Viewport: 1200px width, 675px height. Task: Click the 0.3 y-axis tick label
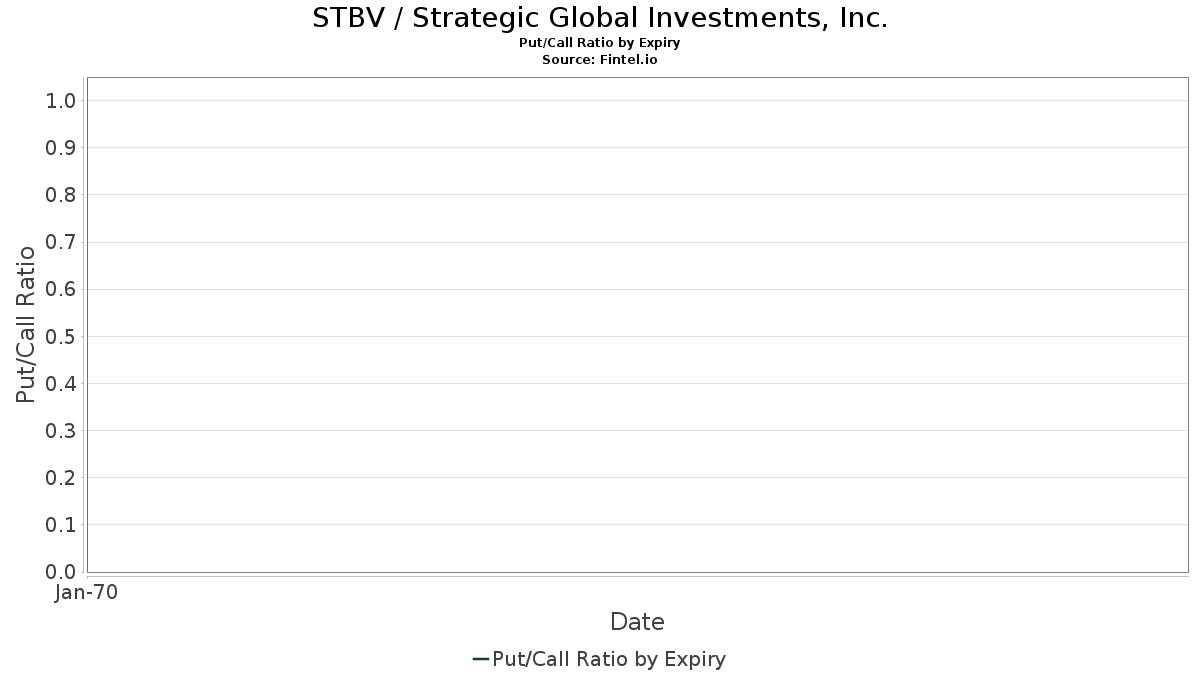(x=61, y=430)
